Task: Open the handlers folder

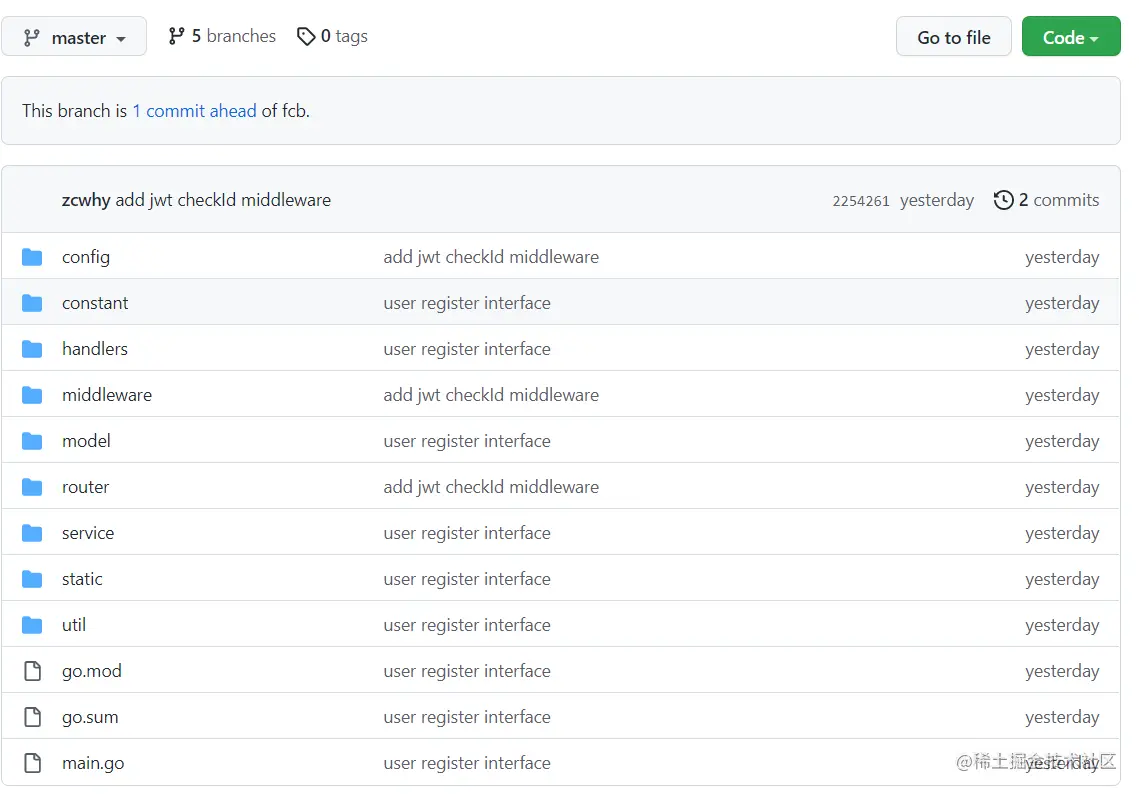Action: click(x=95, y=349)
